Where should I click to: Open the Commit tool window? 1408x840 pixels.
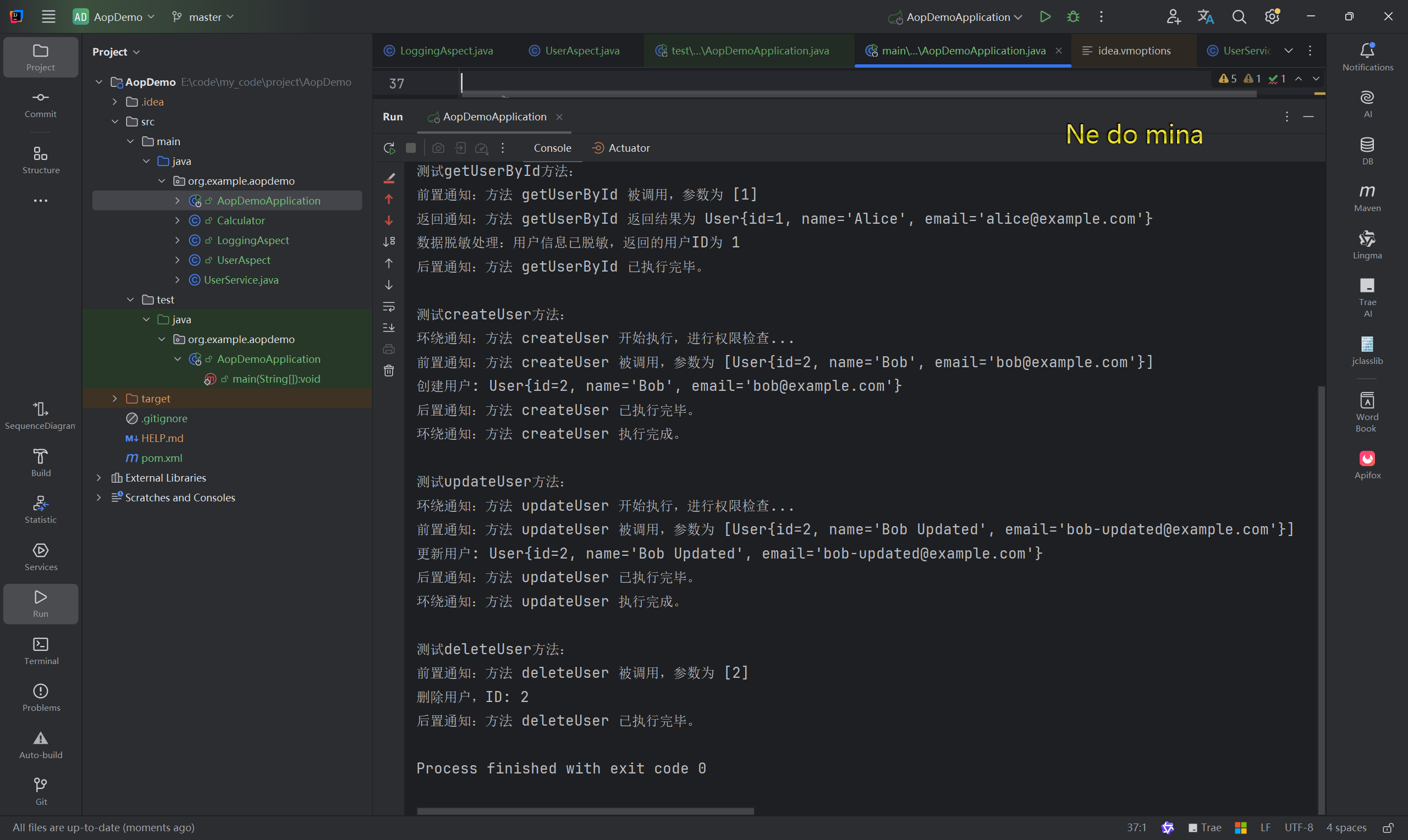[40, 104]
